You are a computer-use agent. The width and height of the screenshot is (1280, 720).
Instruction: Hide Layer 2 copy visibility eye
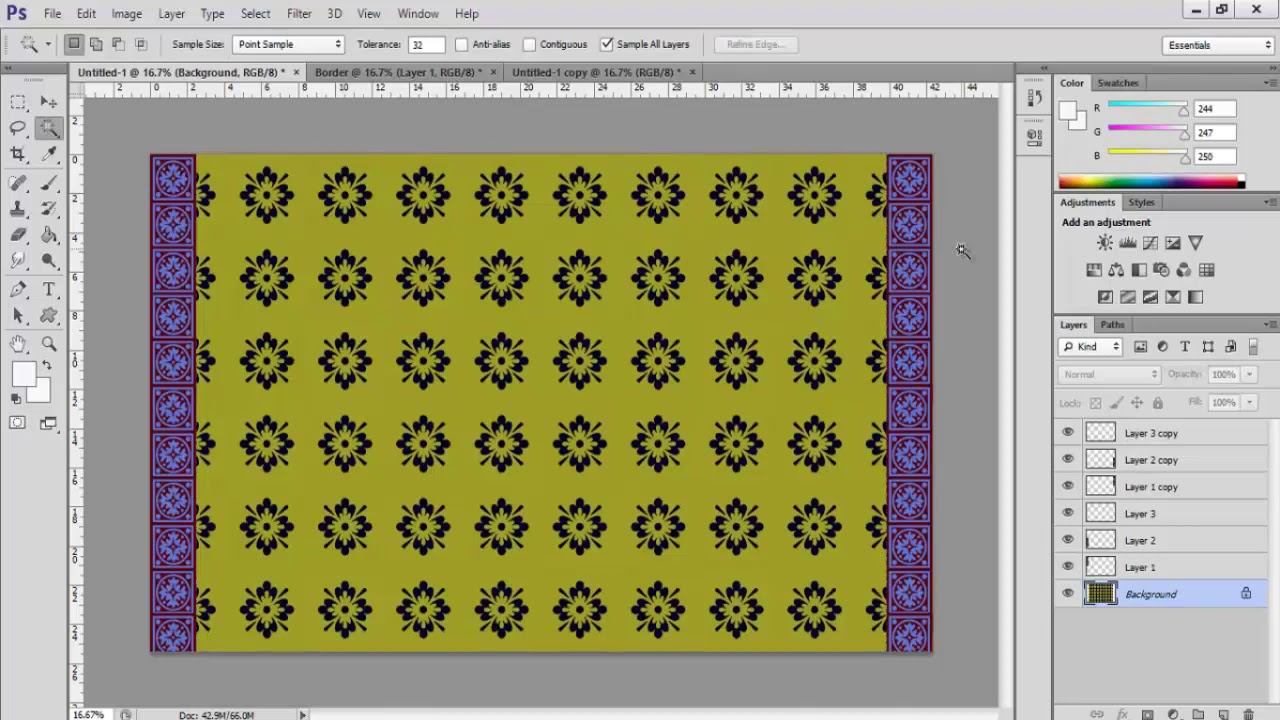(1068, 460)
